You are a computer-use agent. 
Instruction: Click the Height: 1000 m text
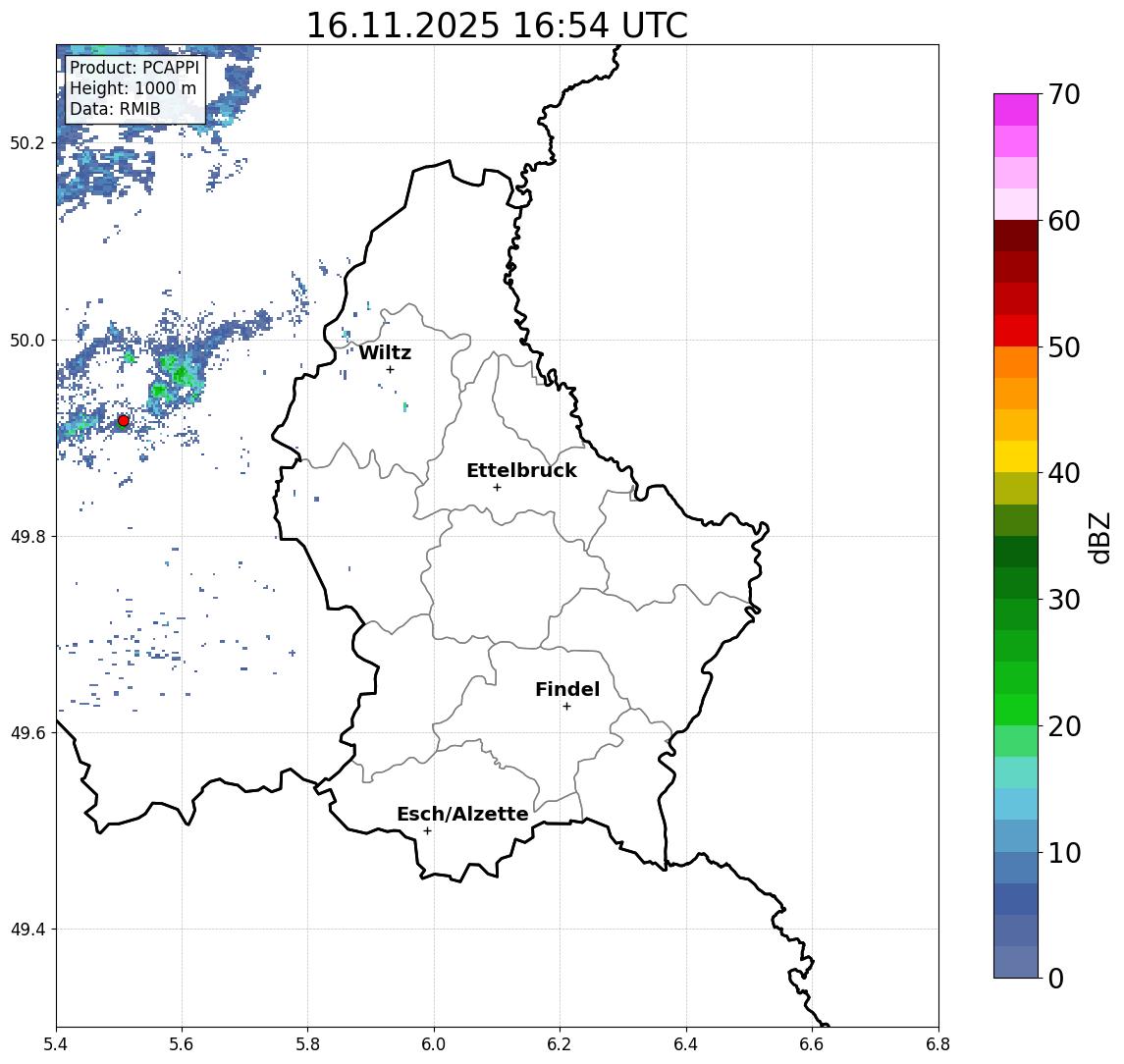pyautogui.click(x=133, y=88)
